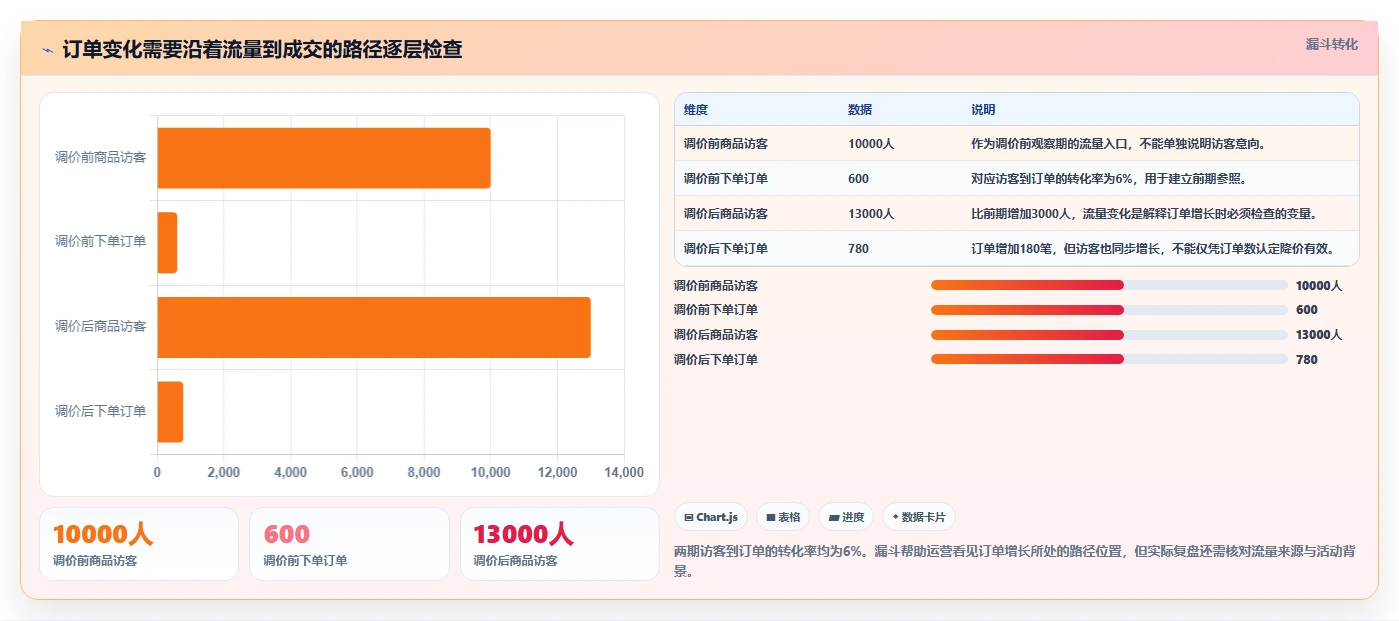Click the chart y-axis label 调价前下单订单
This screenshot has width=1399, height=621.
(x=100, y=241)
